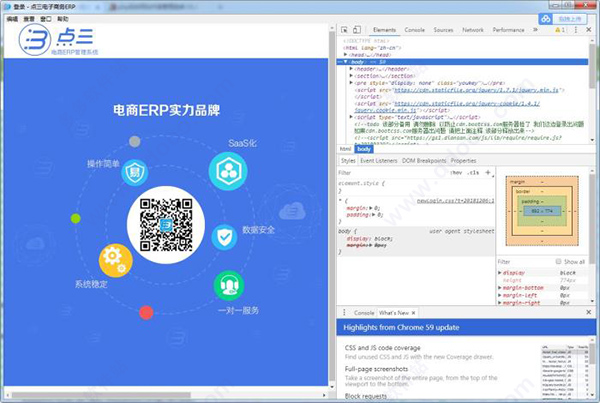Enable the Show all checkbox

pyautogui.click(x=558, y=261)
